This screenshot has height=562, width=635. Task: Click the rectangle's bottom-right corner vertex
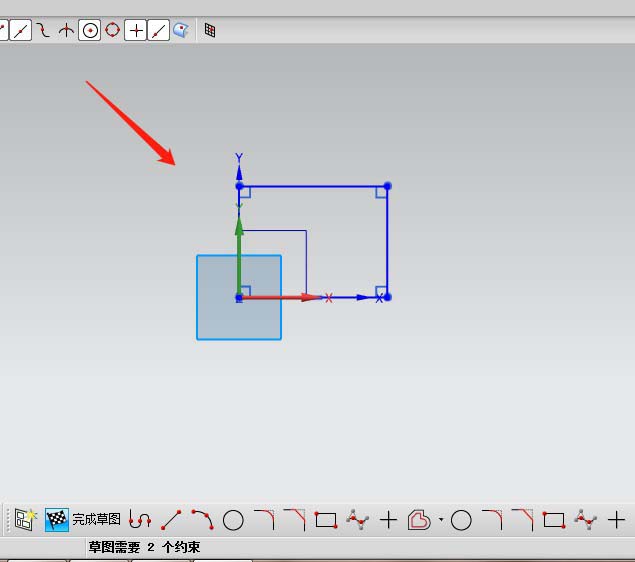(x=388, y=297)
